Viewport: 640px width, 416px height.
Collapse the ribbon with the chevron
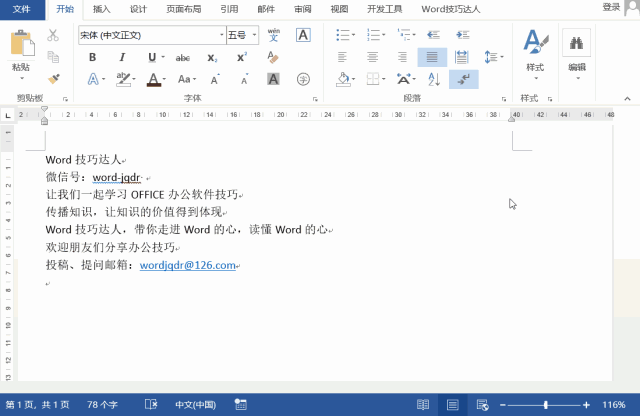tap(627, 99)
